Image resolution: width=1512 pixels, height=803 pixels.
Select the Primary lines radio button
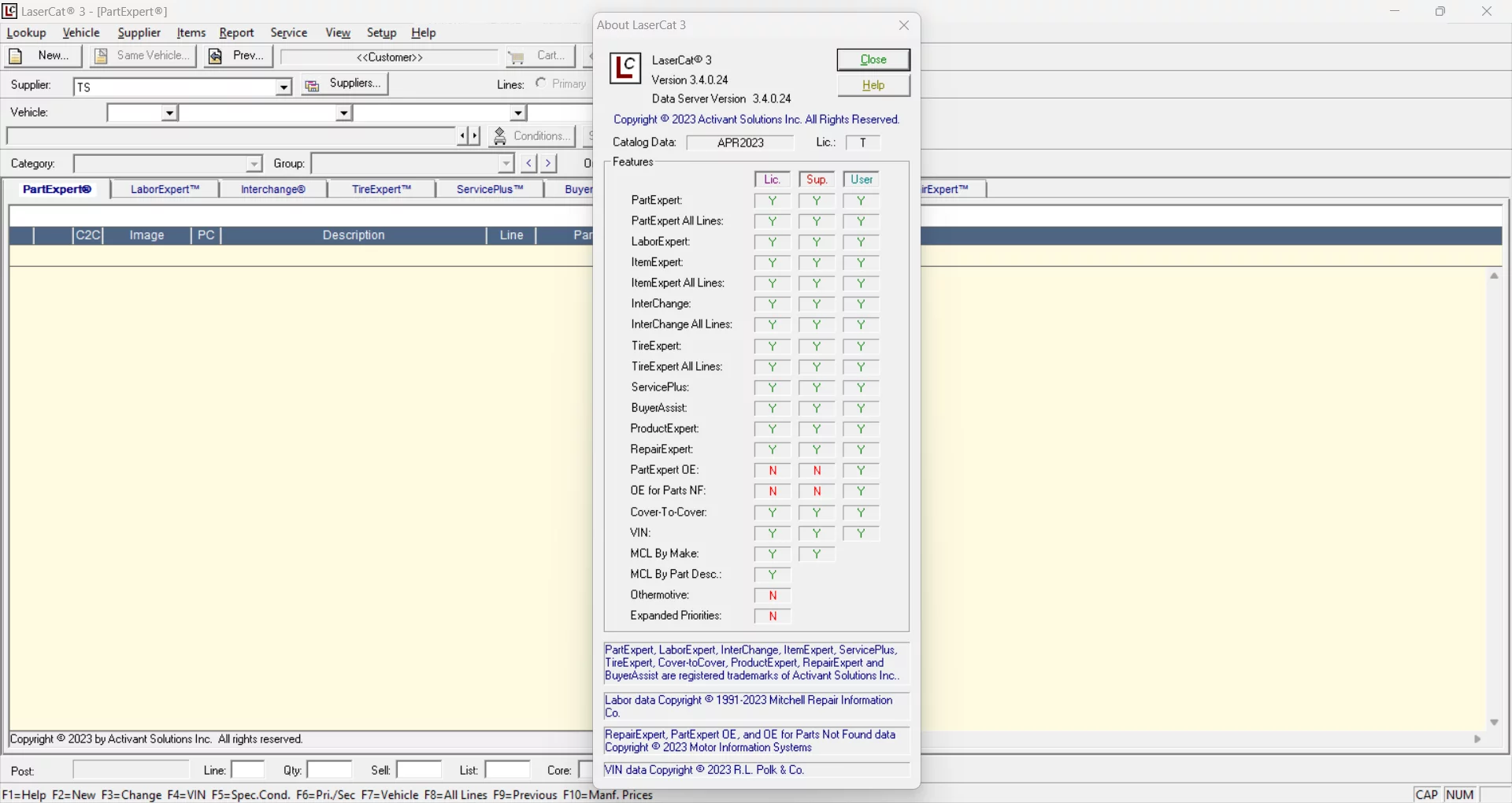(541, 83)
